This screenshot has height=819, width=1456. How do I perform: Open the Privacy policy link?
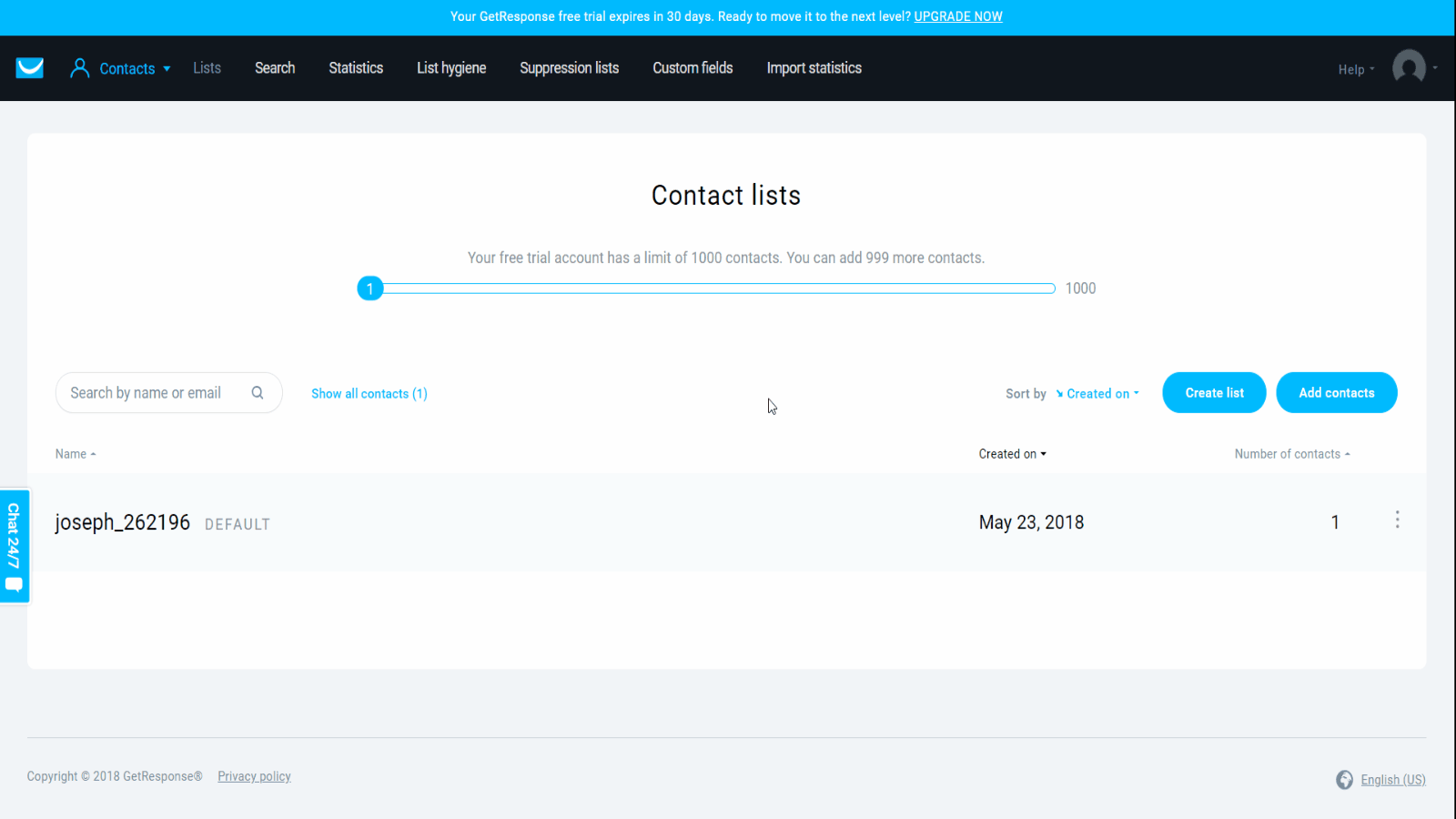254,776
